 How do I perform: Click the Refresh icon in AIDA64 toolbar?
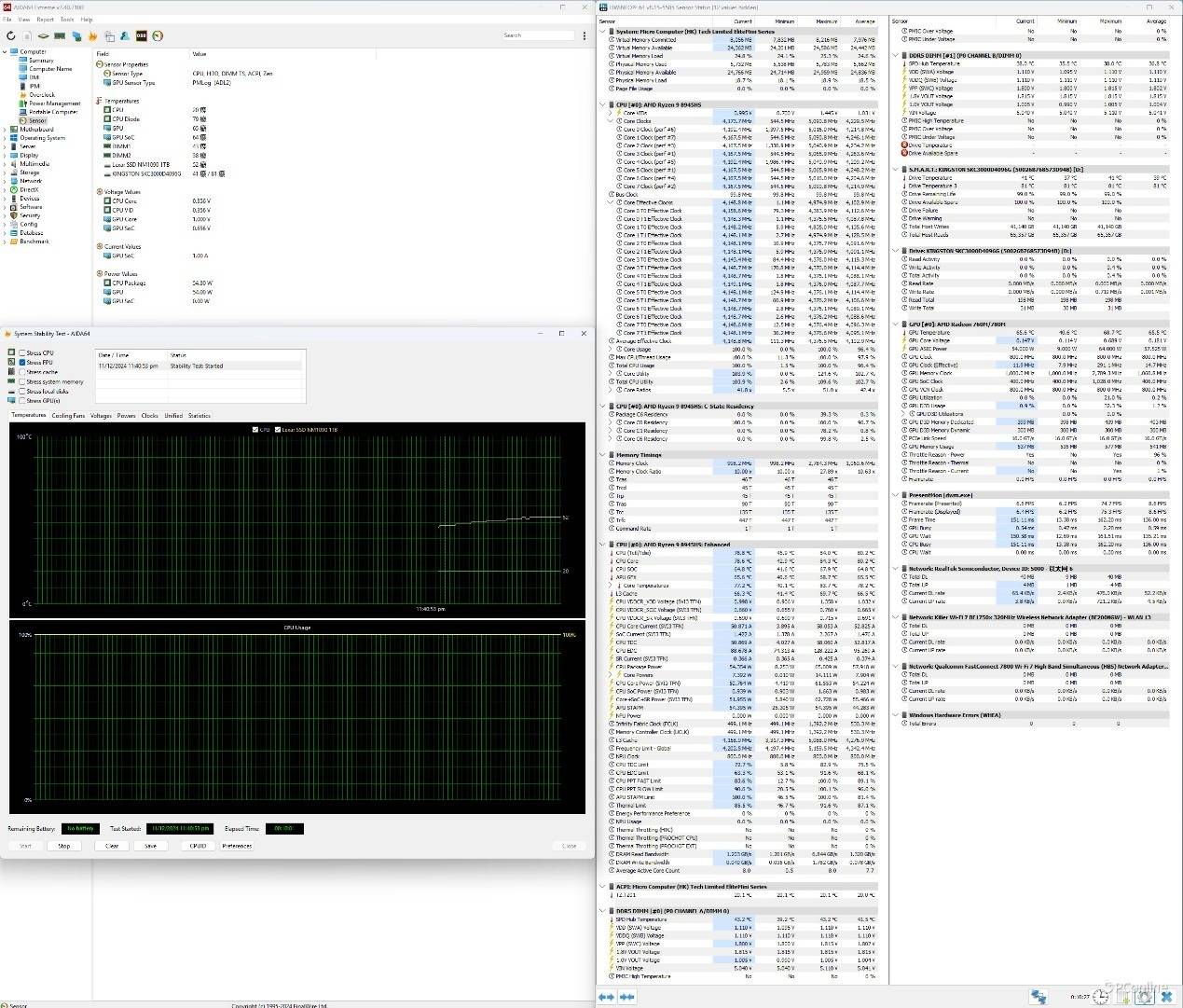coord(11,36)
